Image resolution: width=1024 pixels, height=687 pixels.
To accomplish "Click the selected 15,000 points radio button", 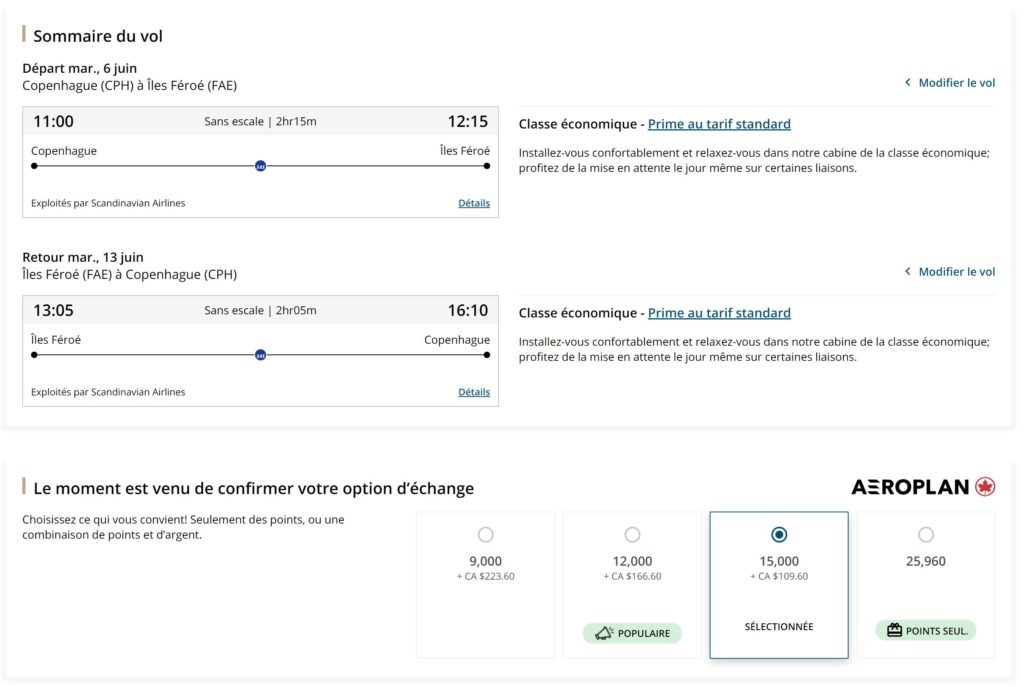I will point(779,535).
